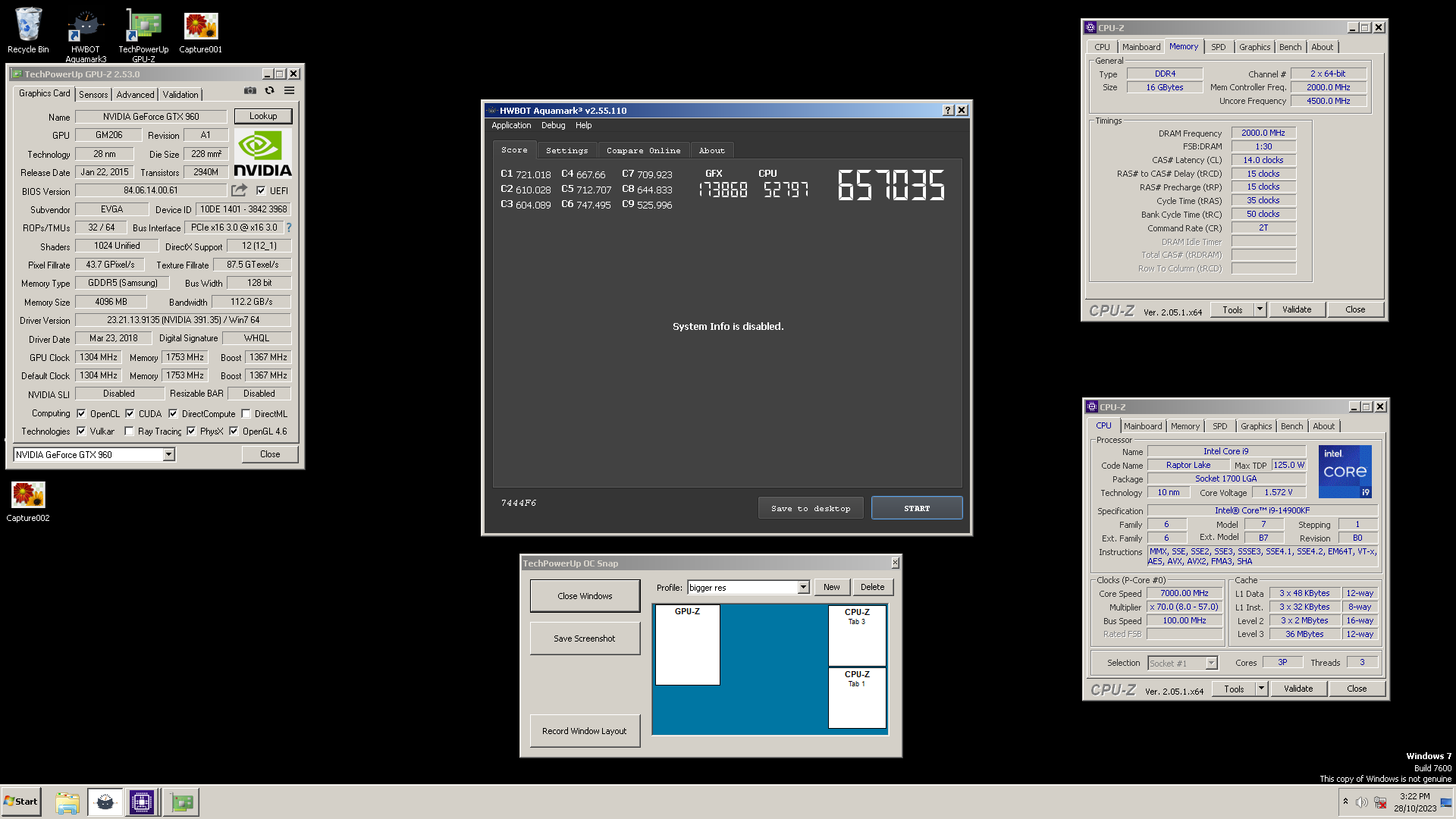Click the Lookup button in GPU-Z
This screenshot has height=819, width=1456.
[x=263, y=116]
